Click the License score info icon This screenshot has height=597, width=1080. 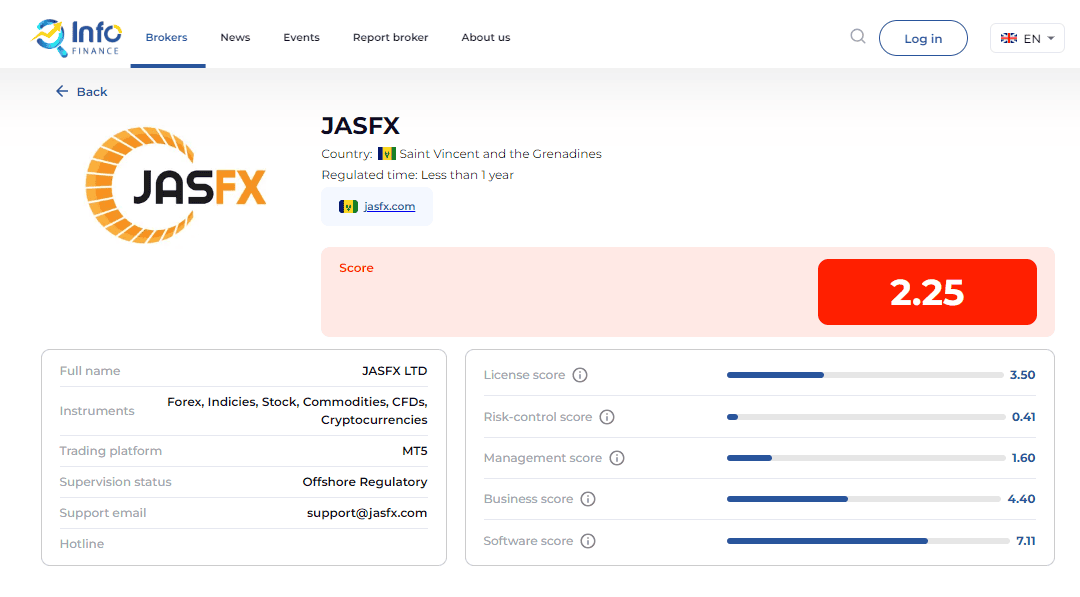580,375
